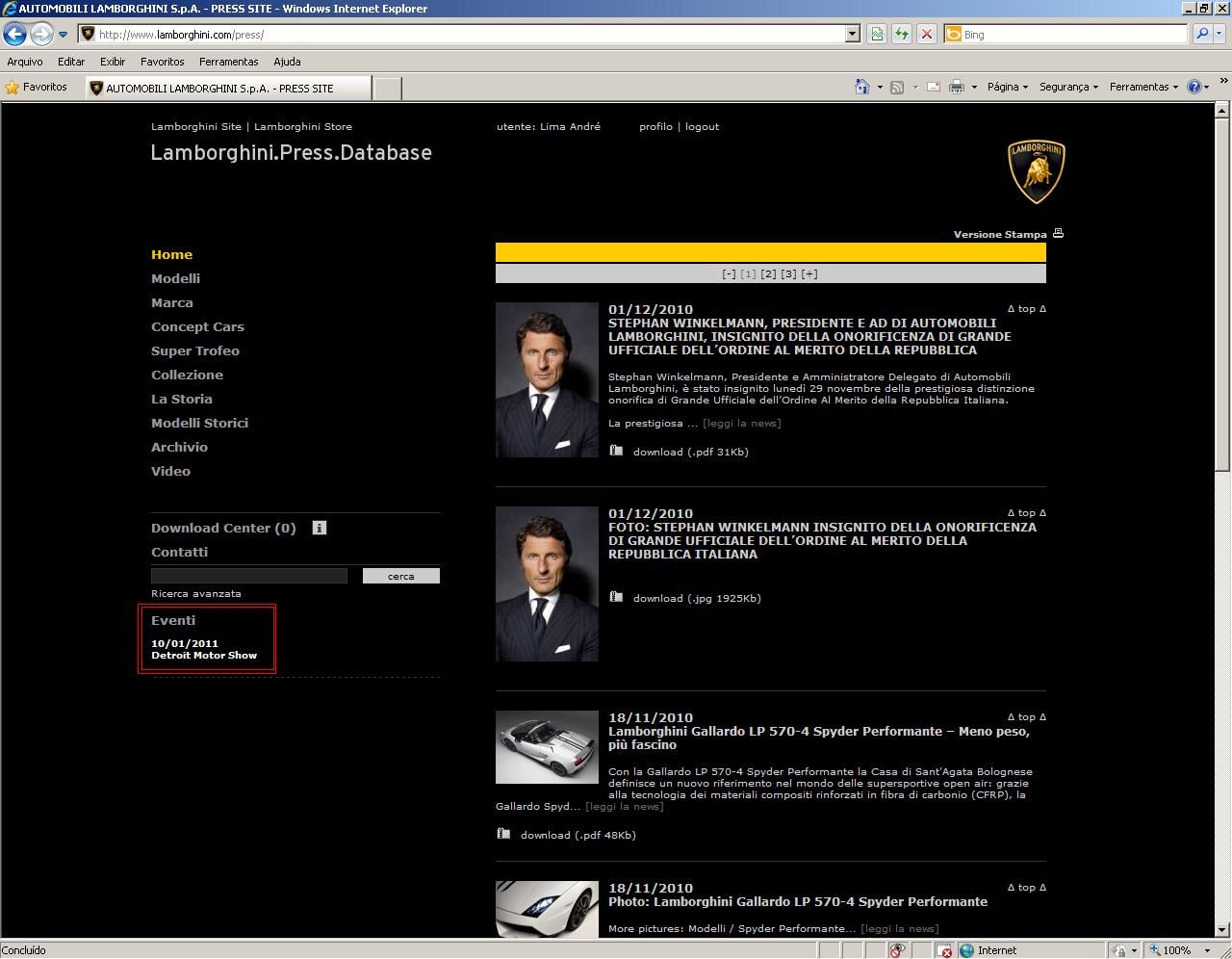1232x959 pixels.
Task: Open the Arquivo menu
Action: coord(25,62)
